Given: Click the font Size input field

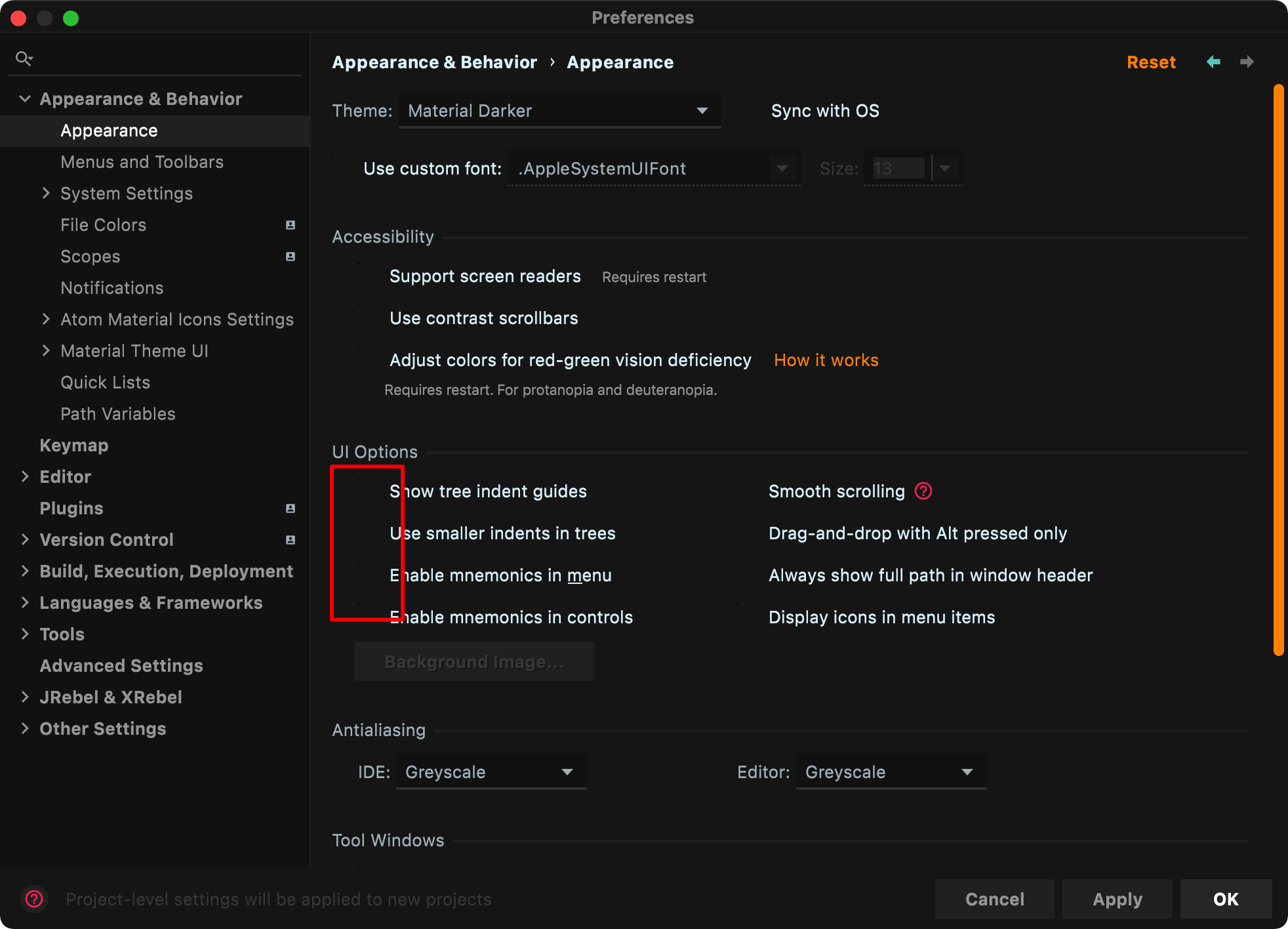Looking at the screenshot, I should pyautogui.click(x=898, y=168).
